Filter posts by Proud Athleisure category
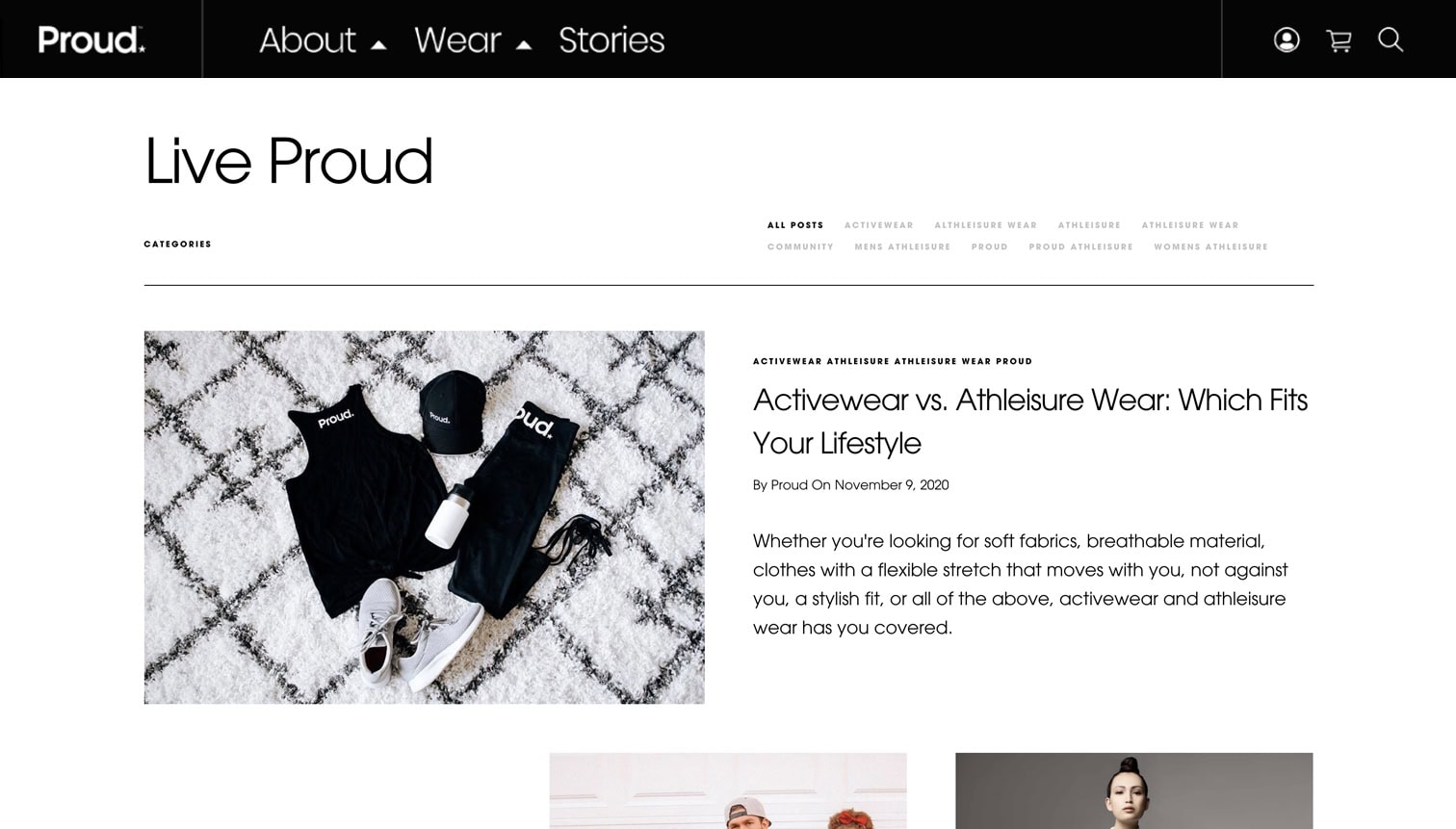 coord(1080,247)
